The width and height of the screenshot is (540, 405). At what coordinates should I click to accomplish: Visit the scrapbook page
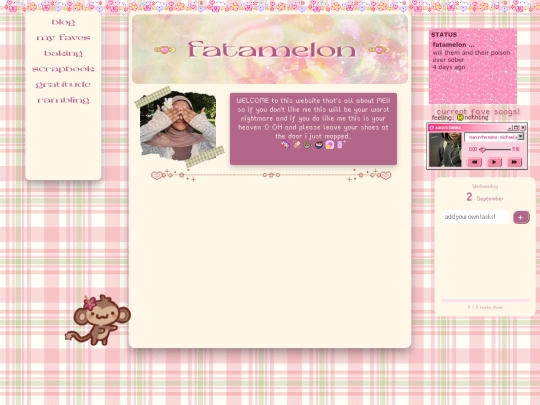pos(63,69)
